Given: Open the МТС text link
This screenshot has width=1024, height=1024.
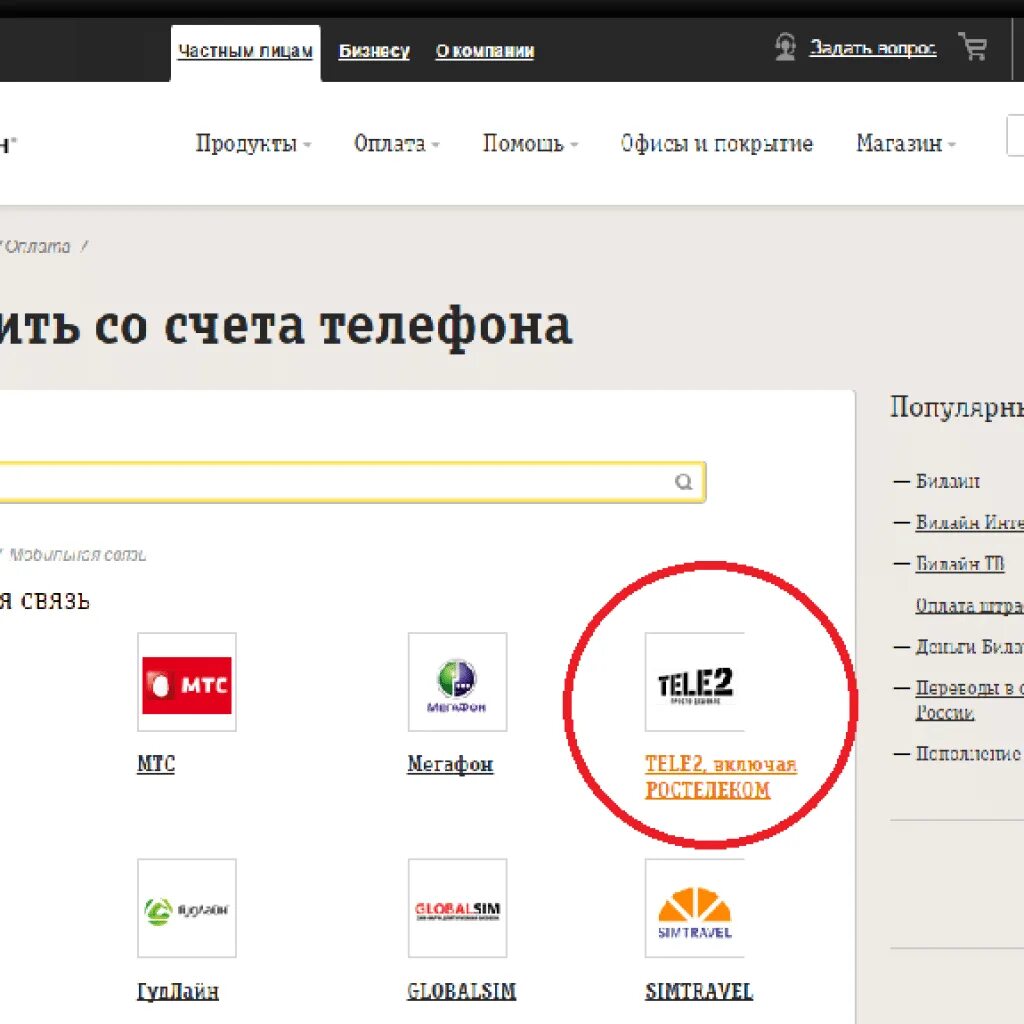Looking at the screenshot, I should click(x=156, y=763).
